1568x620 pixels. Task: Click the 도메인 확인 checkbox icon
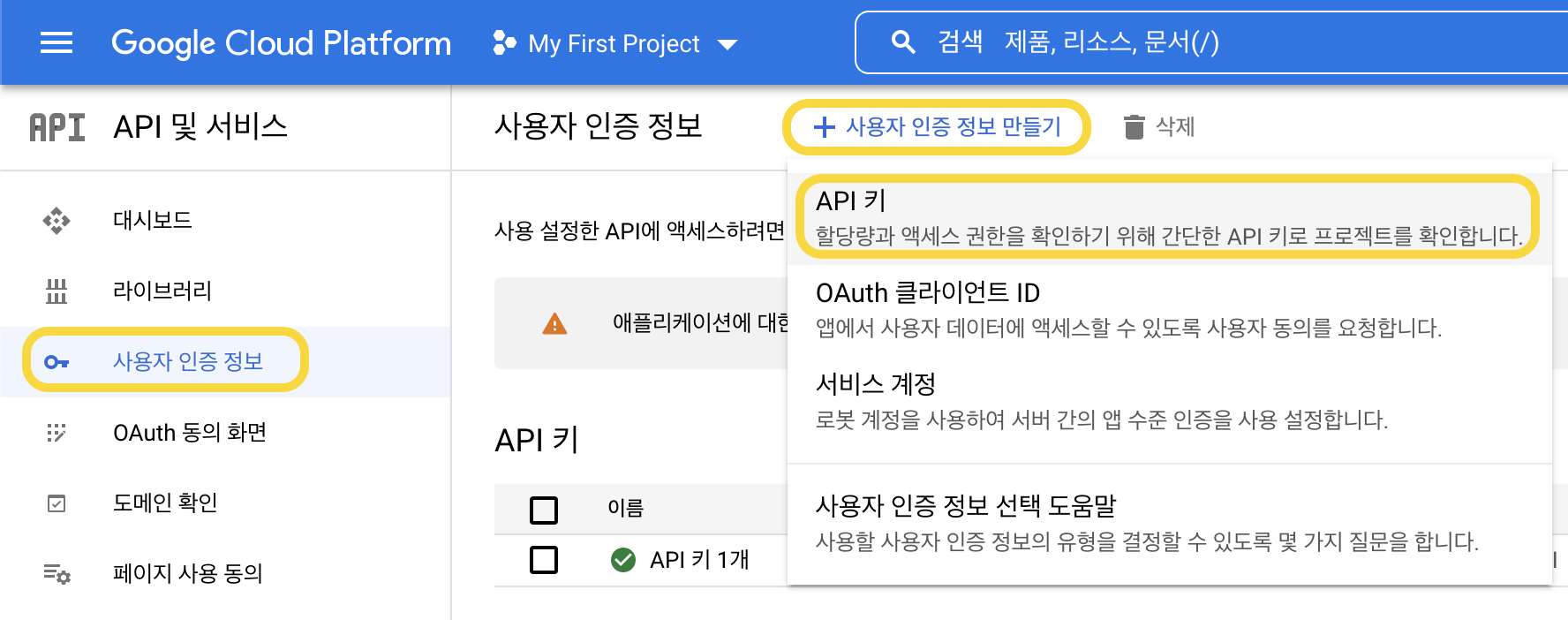[x=57, y=503]
